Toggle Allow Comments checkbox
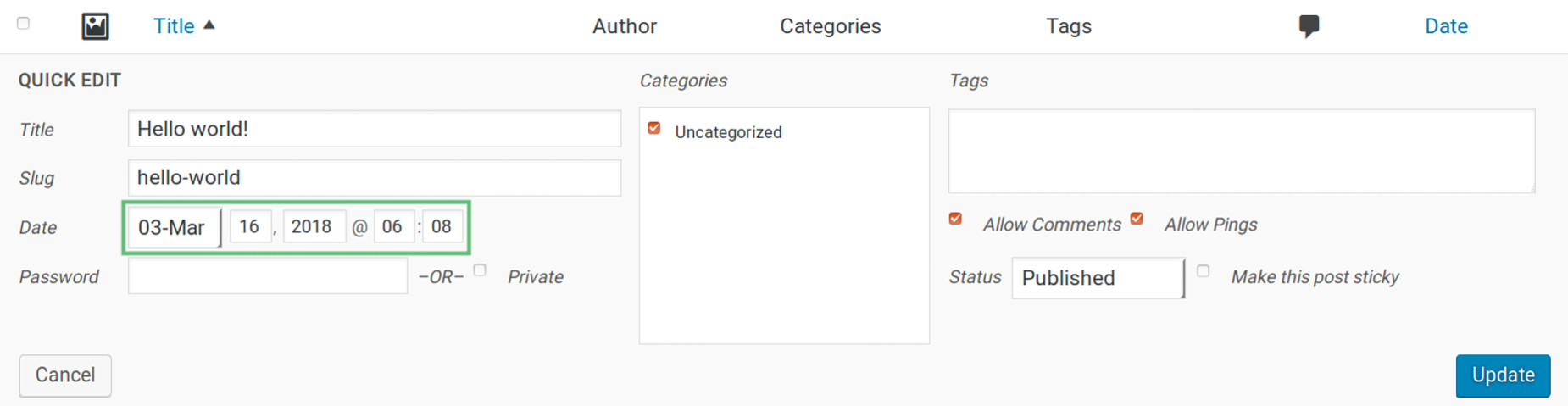Viewport: 1568px width, 406px height. tap(955, 219)
